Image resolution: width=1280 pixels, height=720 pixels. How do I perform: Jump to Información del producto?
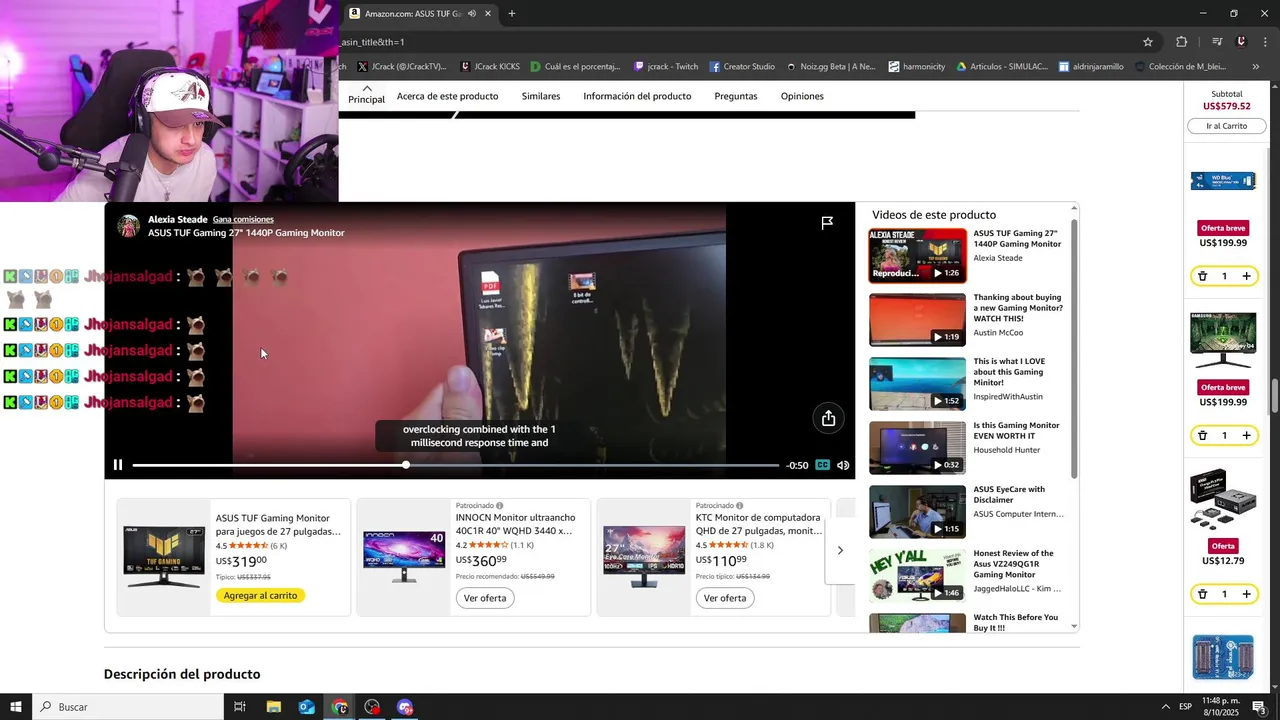tap(637, 96)
